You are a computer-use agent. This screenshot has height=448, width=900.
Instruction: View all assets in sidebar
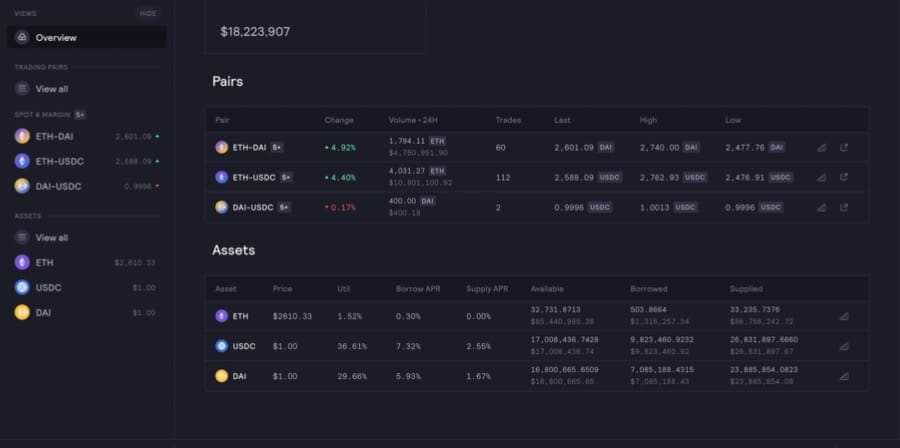point(52,238)
